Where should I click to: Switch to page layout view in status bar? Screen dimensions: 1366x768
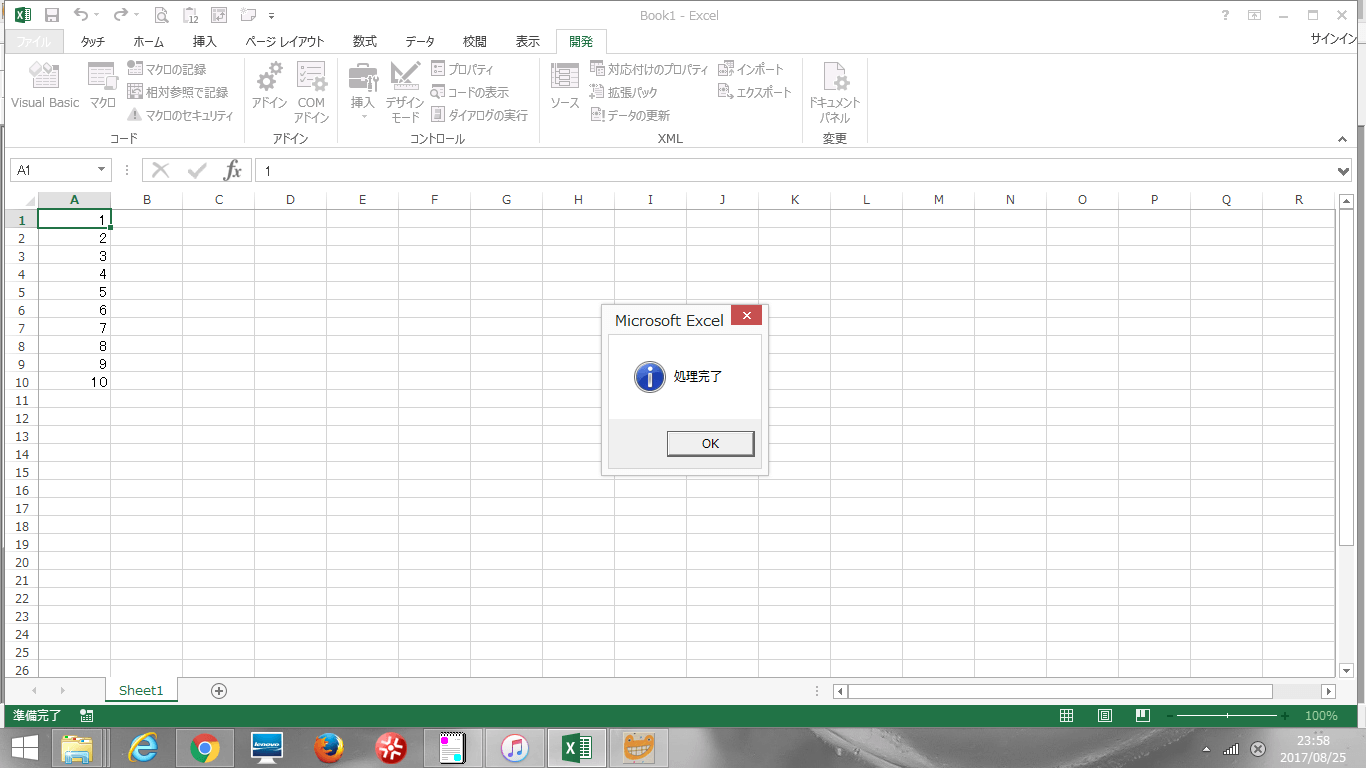click(x=1104, y=716)
